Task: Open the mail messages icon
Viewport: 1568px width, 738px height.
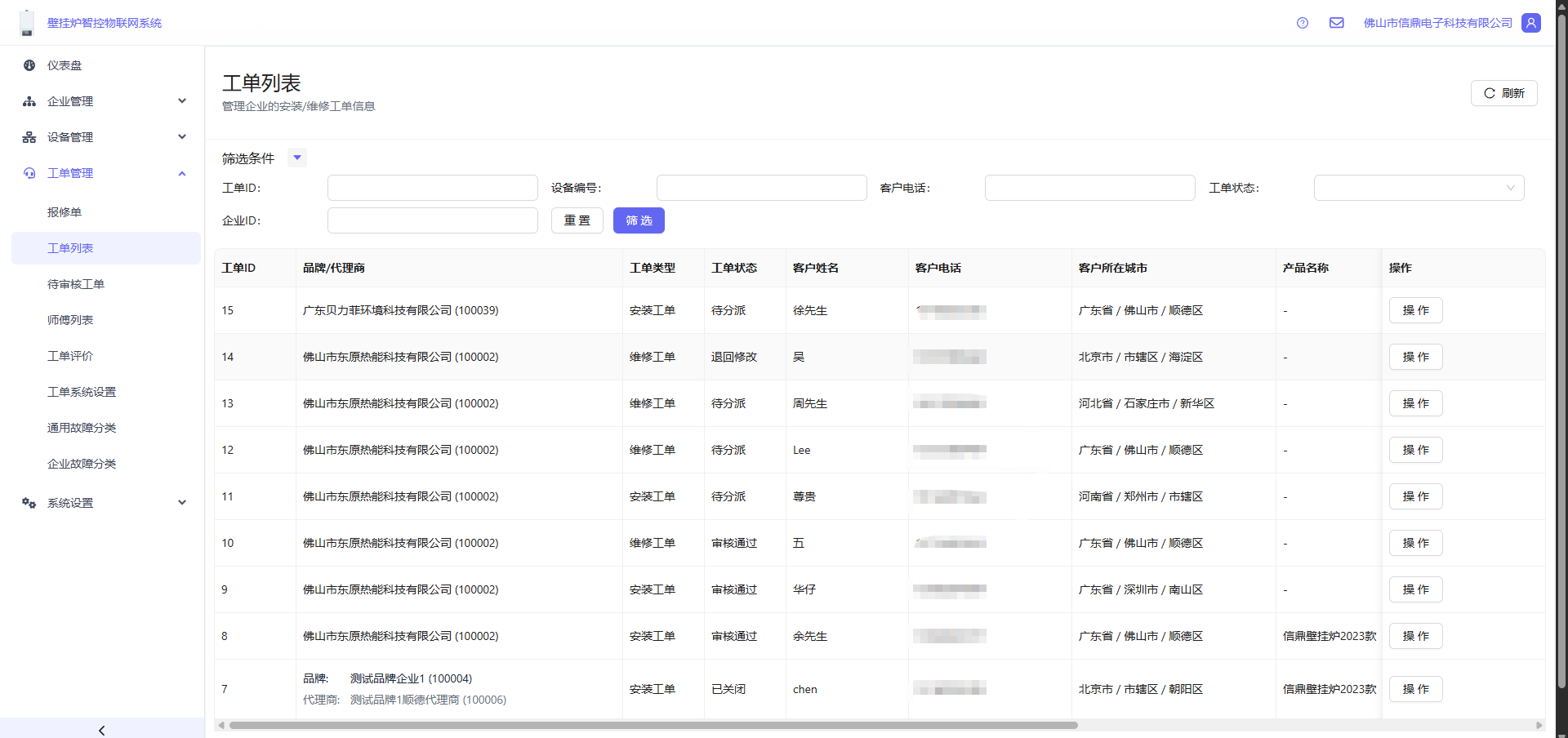Action: pos(1336,23)
